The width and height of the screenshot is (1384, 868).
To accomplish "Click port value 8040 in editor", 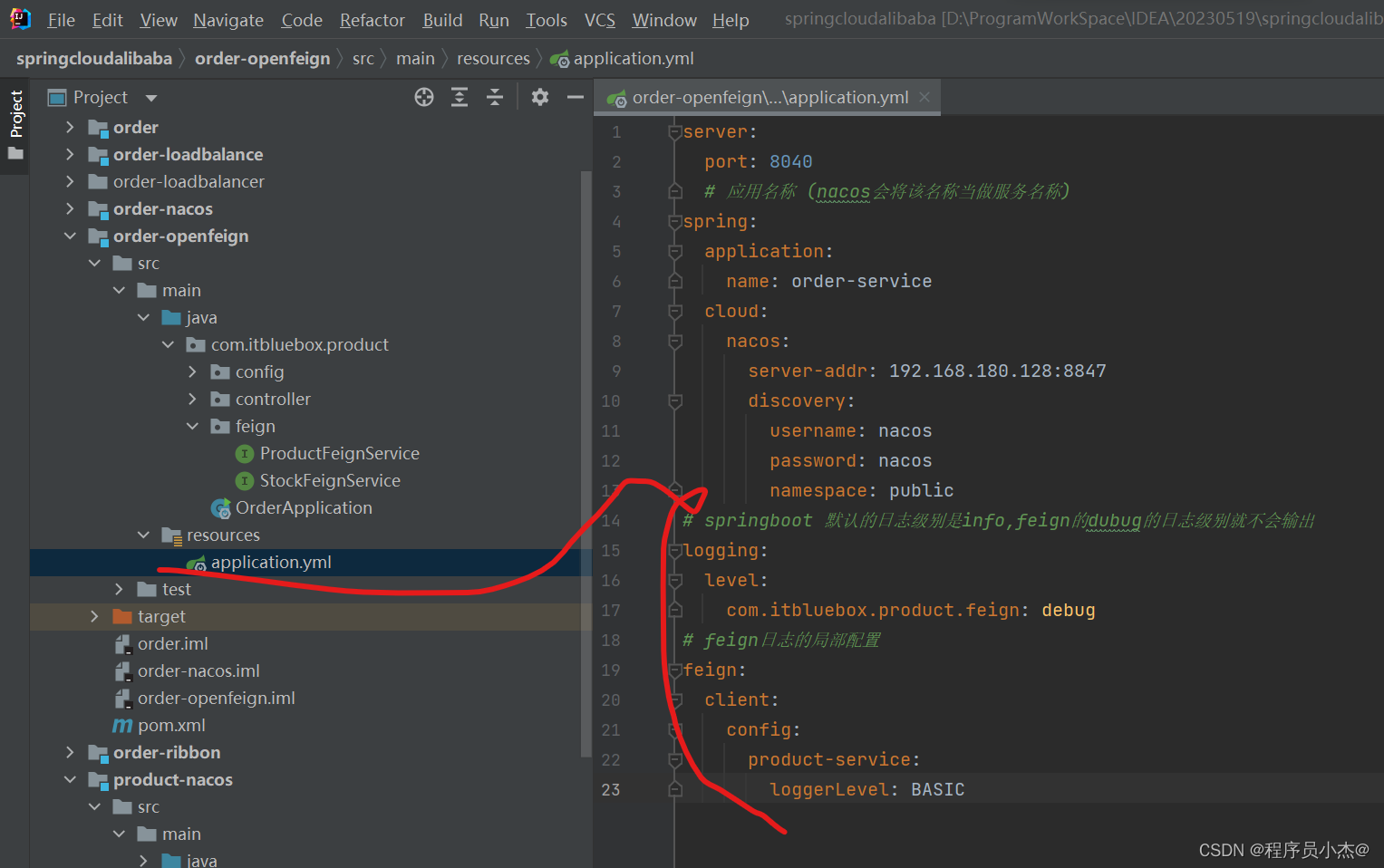I will tap(790, 161).
